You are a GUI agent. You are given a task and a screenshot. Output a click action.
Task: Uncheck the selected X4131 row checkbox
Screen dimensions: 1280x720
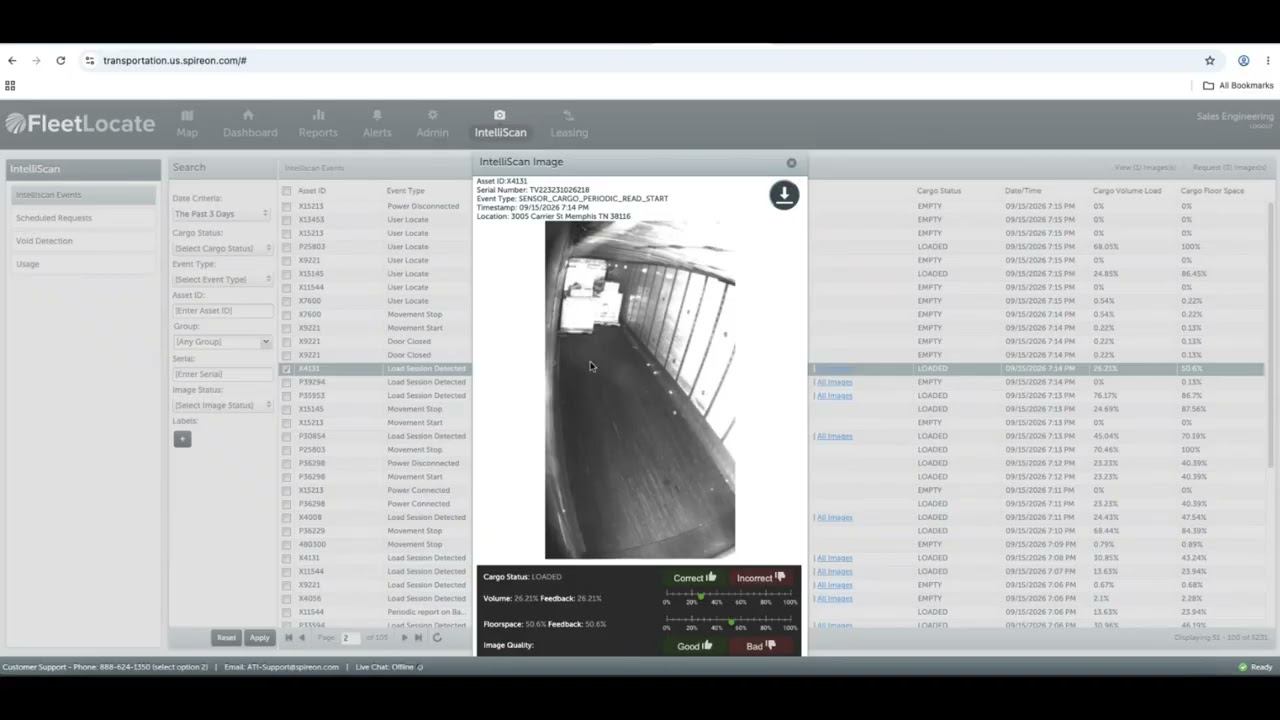(x=287, y=369)
